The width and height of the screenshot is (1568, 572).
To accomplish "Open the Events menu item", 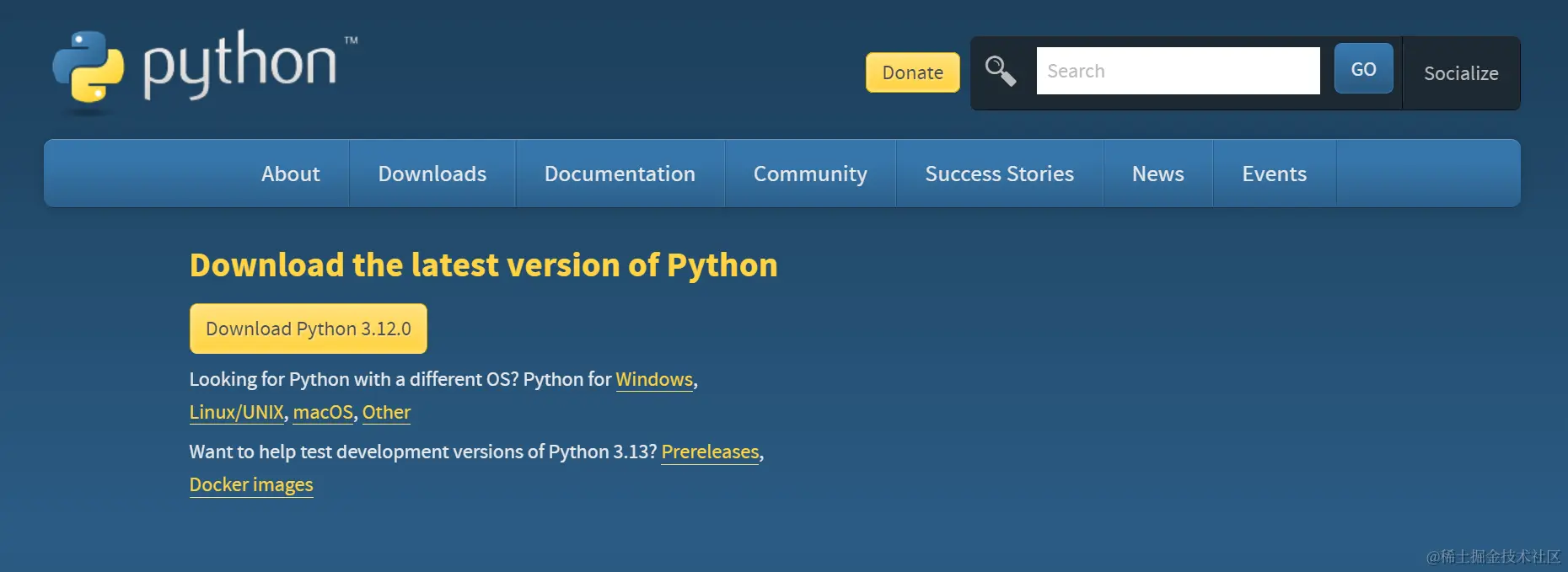I will (x=1275, y=174).
